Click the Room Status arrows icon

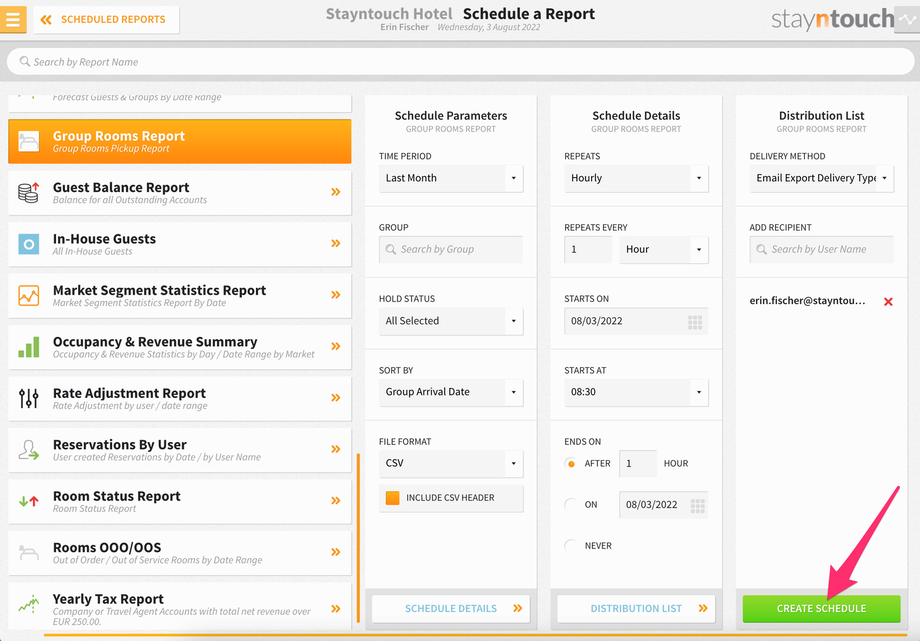coord(28,501)
